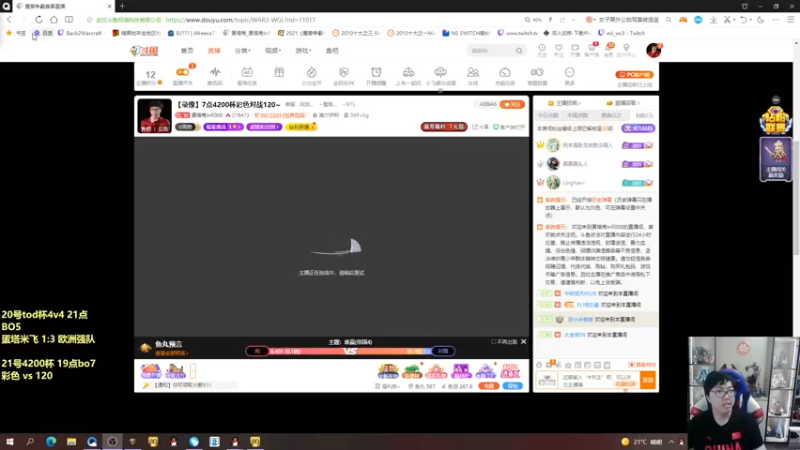Open the 鱼吧 navigation item
The image size is (800, 450).
pyautogui.click(x=332, y=51)
